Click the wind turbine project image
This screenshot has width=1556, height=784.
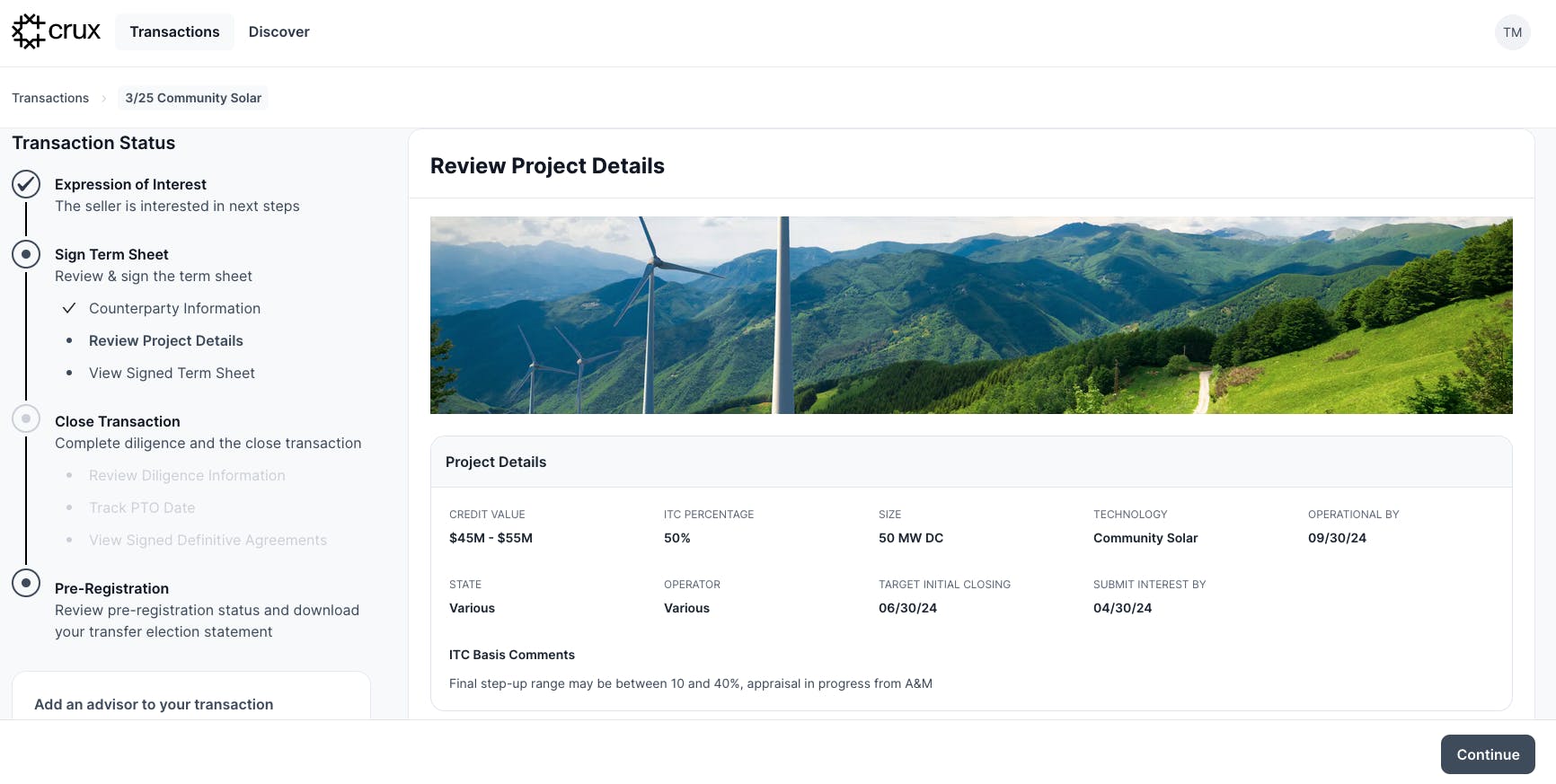point(970,315)
